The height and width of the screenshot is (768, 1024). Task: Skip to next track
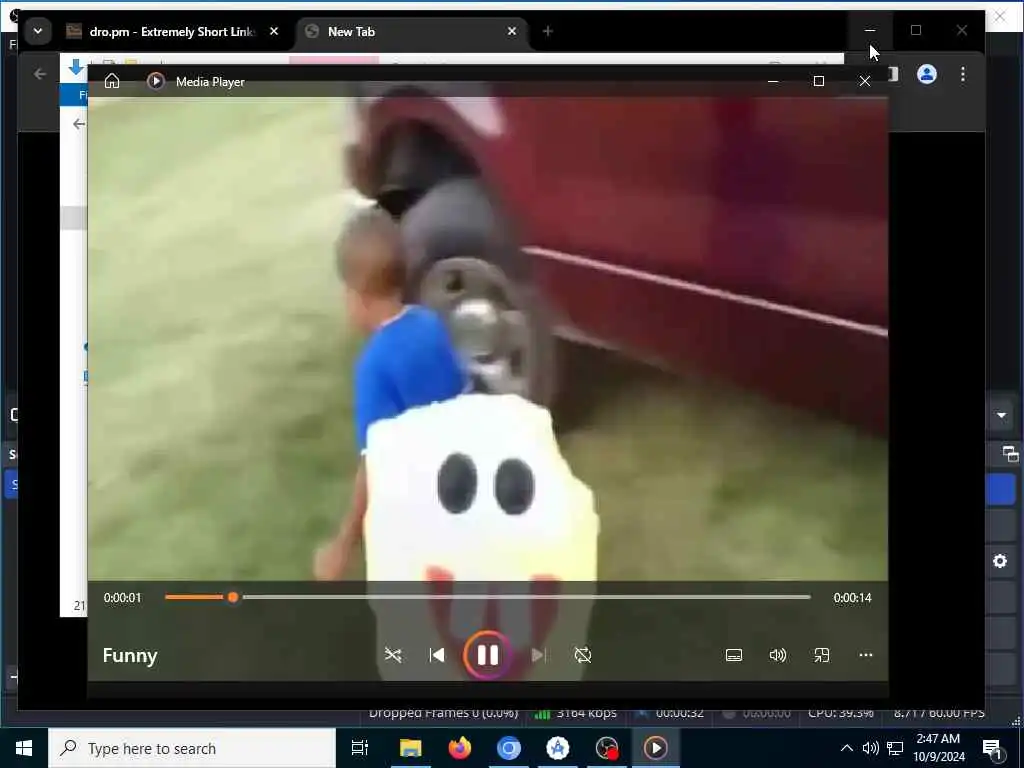coord(539,655)
